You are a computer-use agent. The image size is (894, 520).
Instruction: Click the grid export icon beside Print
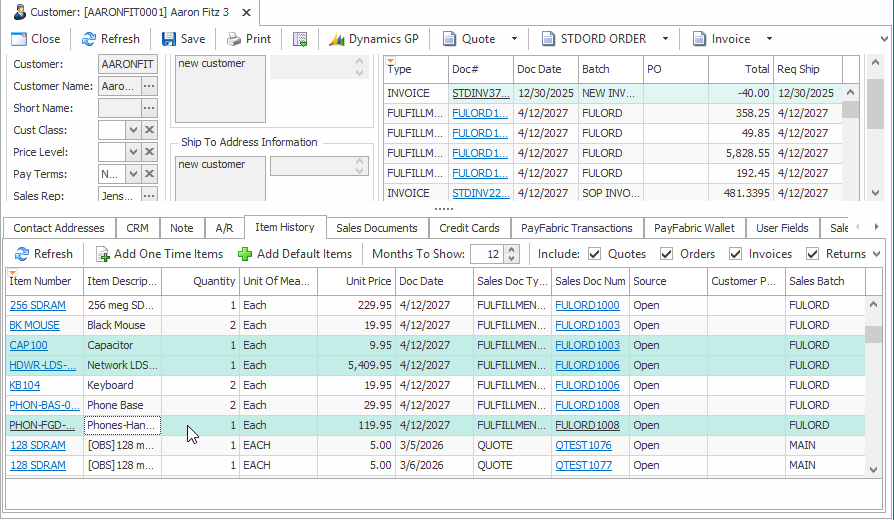point(300,39)
